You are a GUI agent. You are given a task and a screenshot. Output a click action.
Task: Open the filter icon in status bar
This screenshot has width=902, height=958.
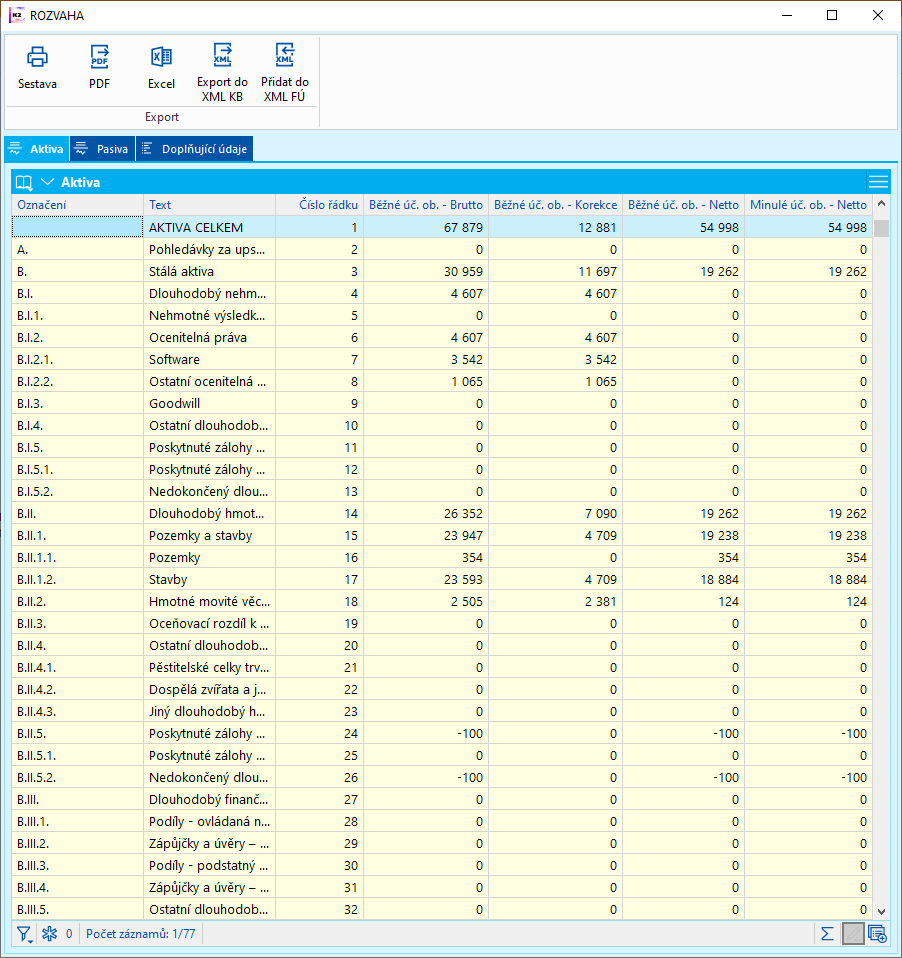click(x=24, y=934)
